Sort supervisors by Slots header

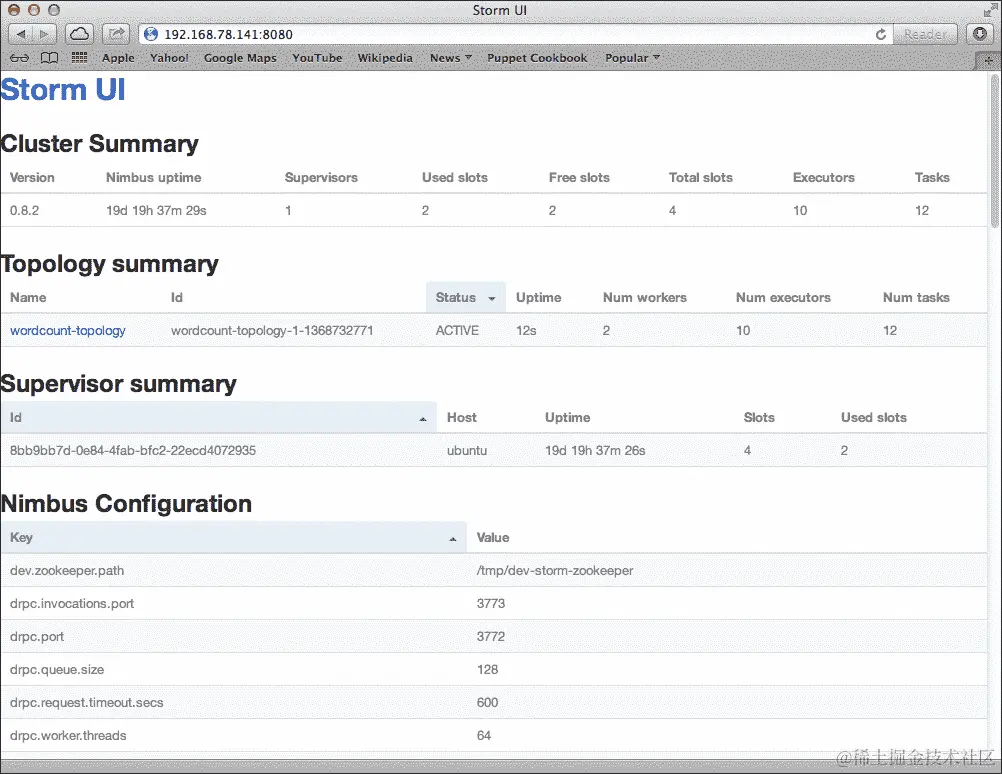click(x=759, y=417)
